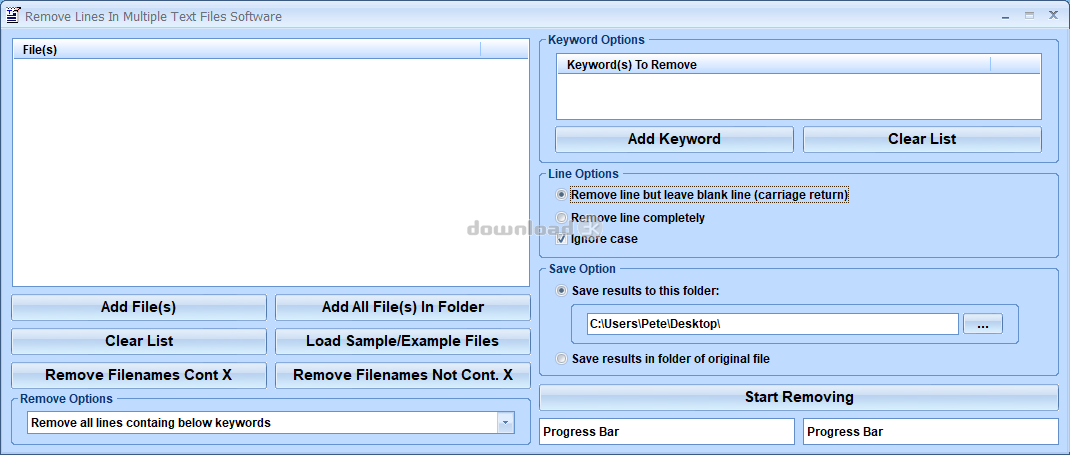Click the Add Keyword button

674,139
